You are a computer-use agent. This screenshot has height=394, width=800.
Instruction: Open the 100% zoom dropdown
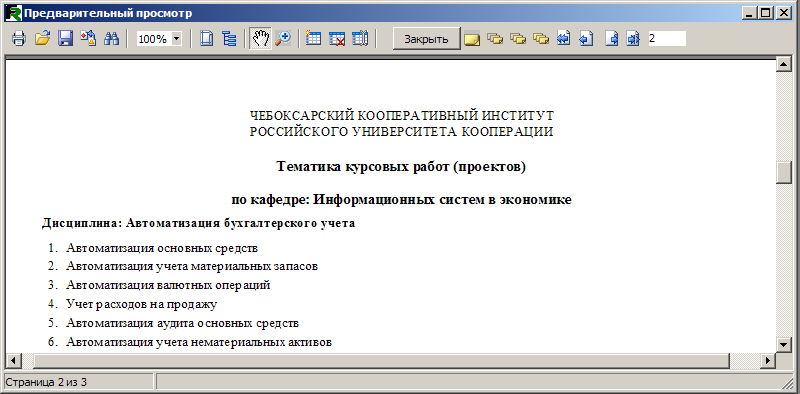coord(177,39)
